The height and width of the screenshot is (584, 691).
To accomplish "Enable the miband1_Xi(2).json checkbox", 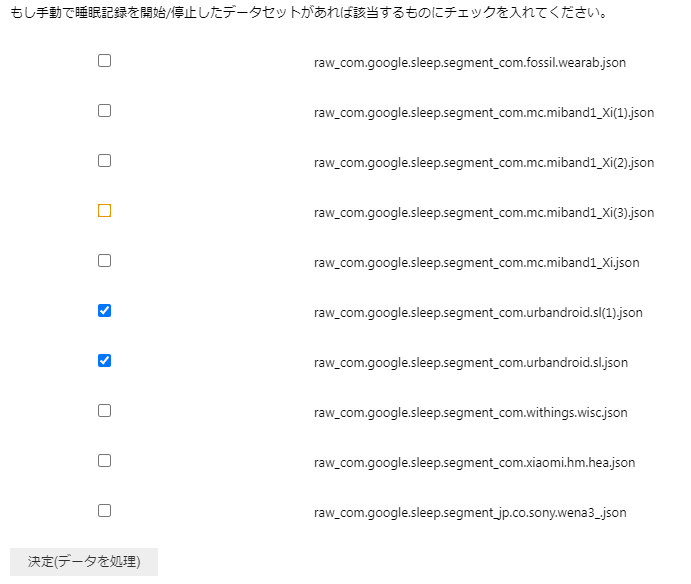I will pyautogui.click(x=104, y=161).
